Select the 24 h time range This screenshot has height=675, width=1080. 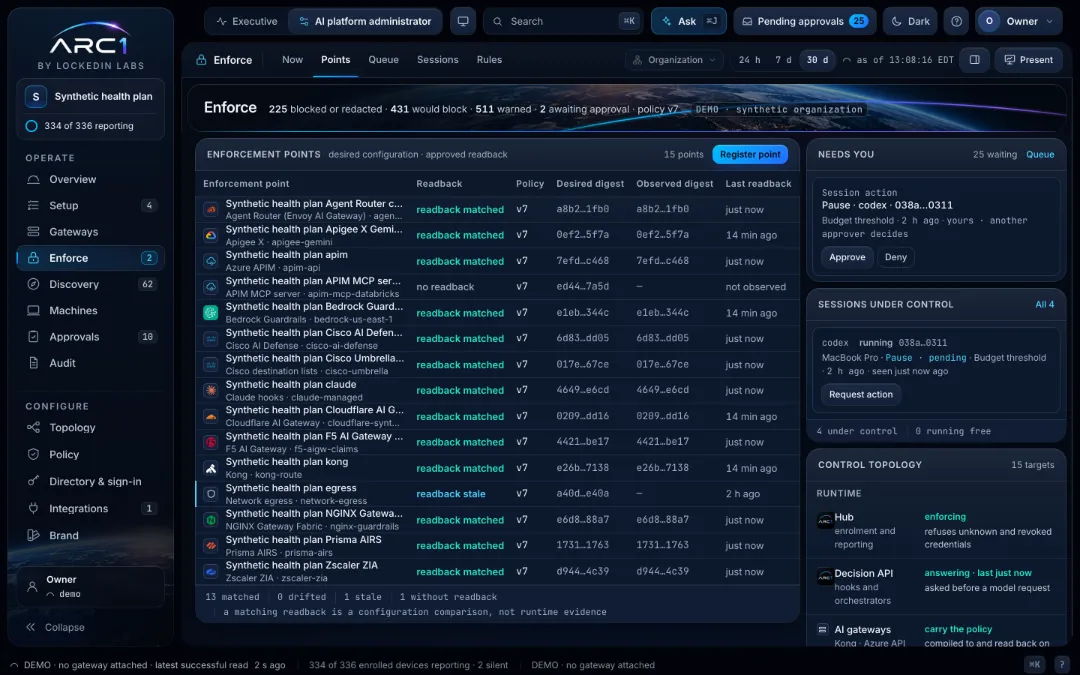pyautogui.click(x=749, y=60)
